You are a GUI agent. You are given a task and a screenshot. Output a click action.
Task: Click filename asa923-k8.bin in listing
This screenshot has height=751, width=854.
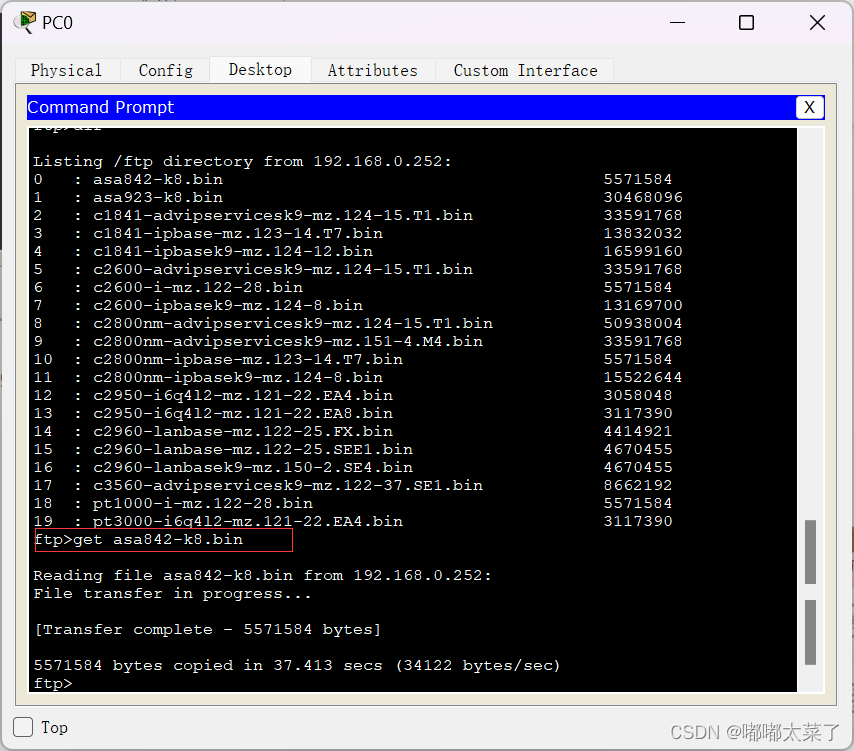[x=158, y=197]
